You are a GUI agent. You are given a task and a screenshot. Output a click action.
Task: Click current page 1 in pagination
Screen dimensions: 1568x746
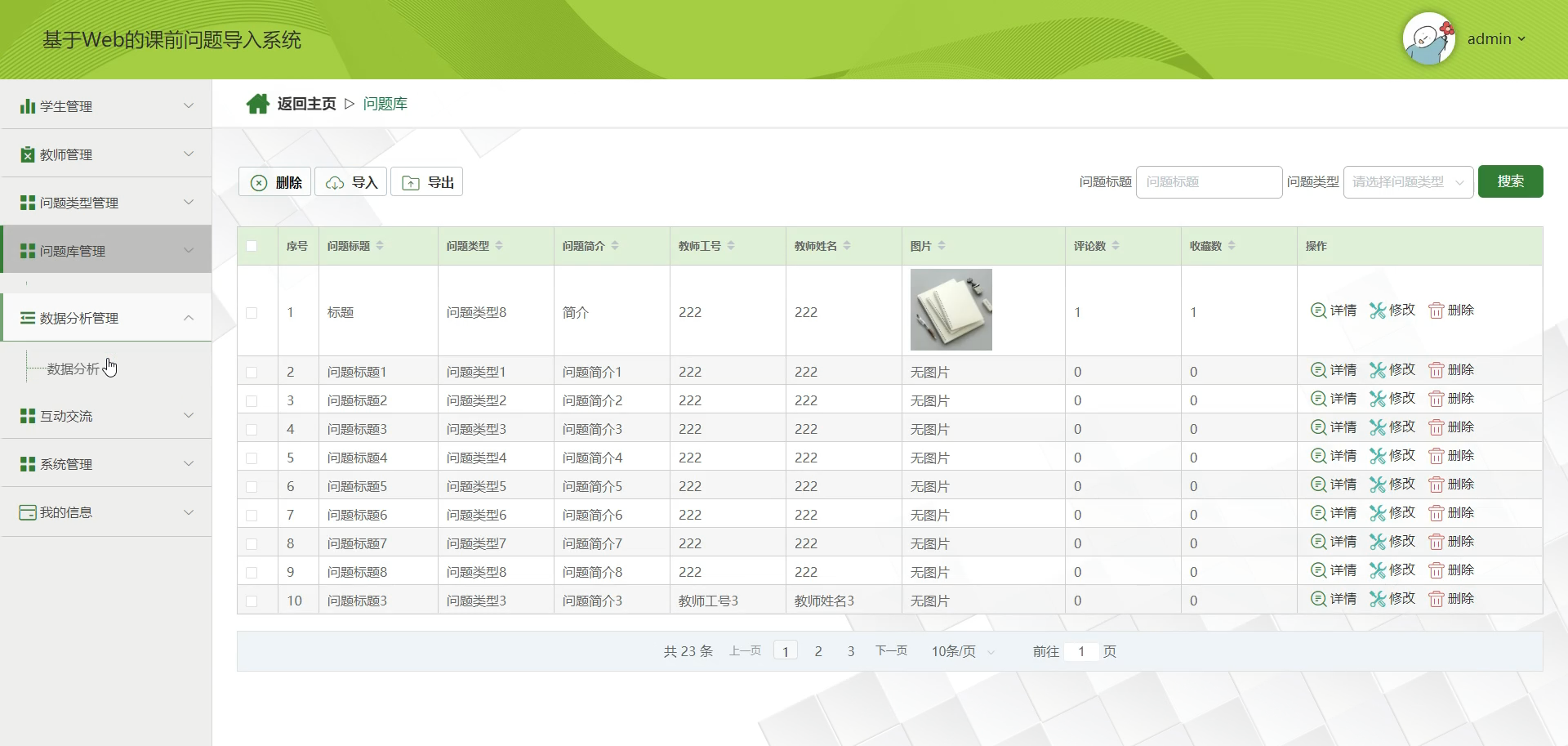tap(786, 651)
